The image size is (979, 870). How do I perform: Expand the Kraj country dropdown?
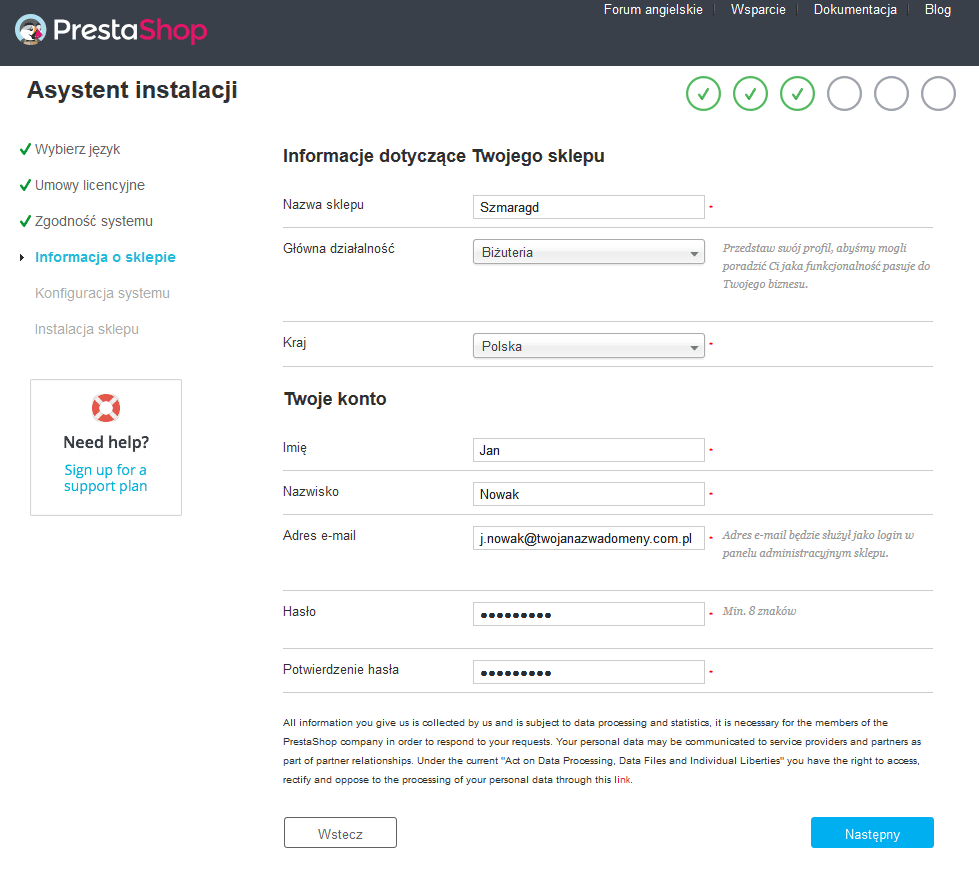click(588, 347)
